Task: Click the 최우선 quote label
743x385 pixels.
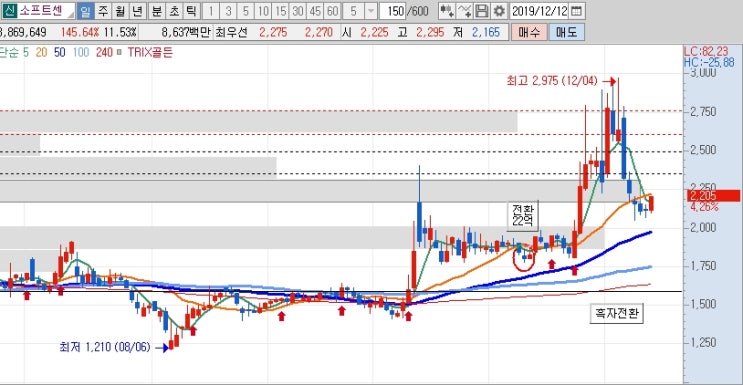Action: coord(231,32)
